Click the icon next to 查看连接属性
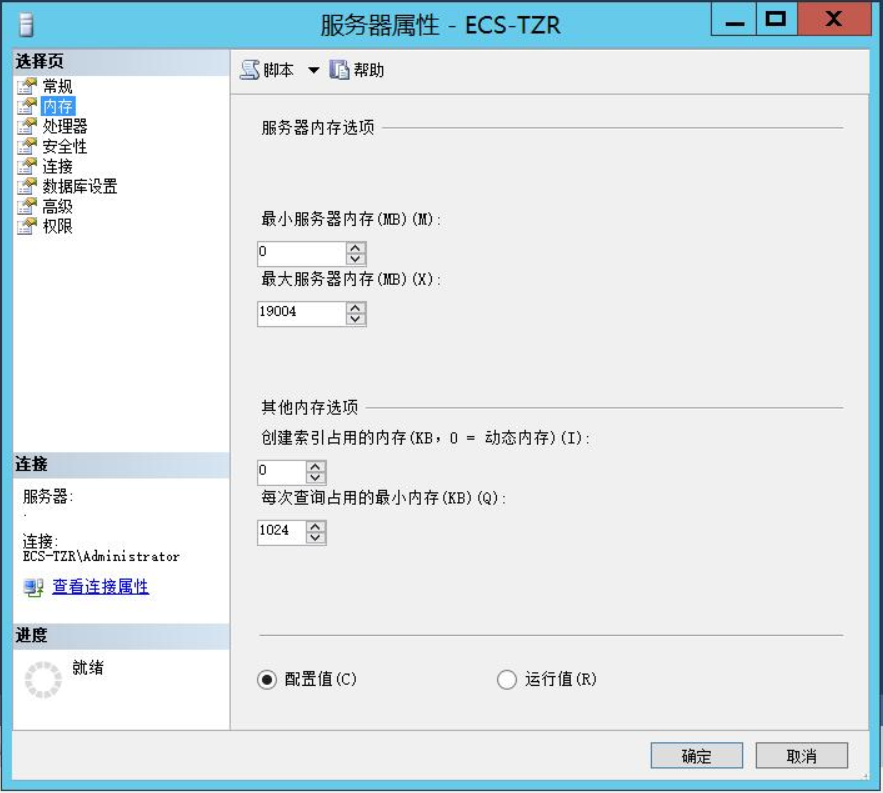Screen dimensions: 883x793 33,587
